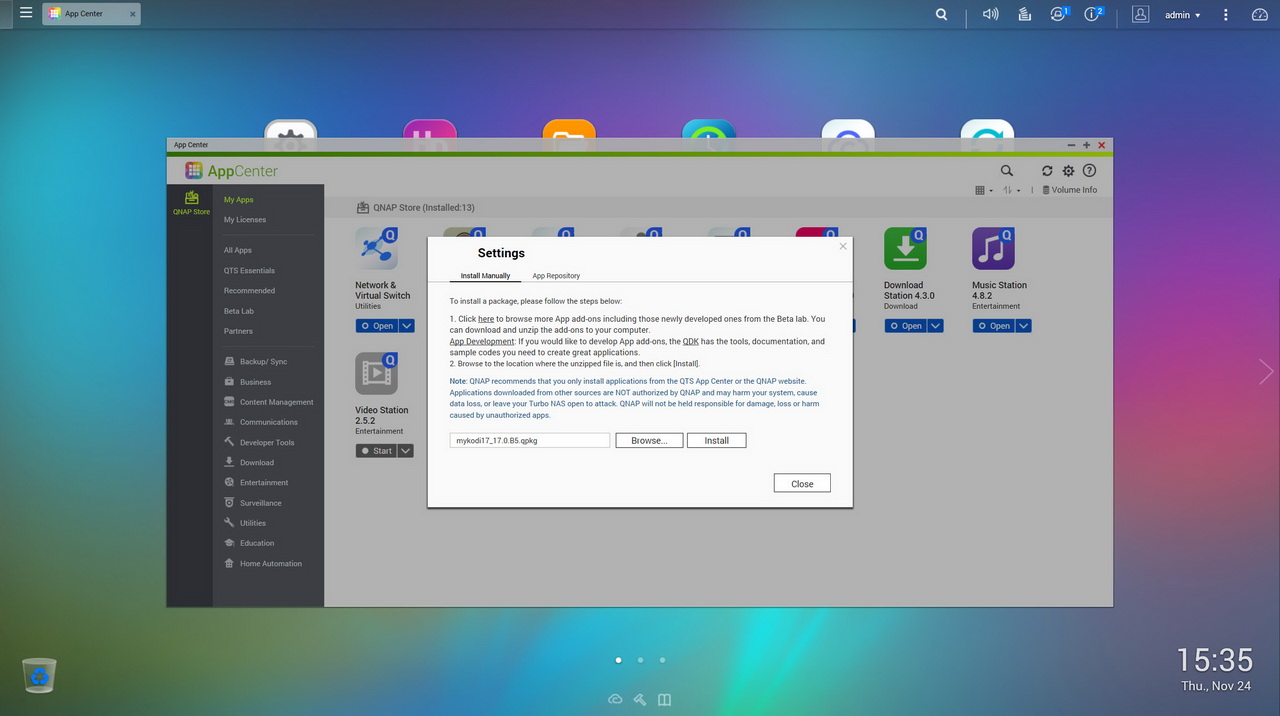Select All Apps in sidebar
Viewport: 1280px width, 716px height.
click(x=237, y=251)
